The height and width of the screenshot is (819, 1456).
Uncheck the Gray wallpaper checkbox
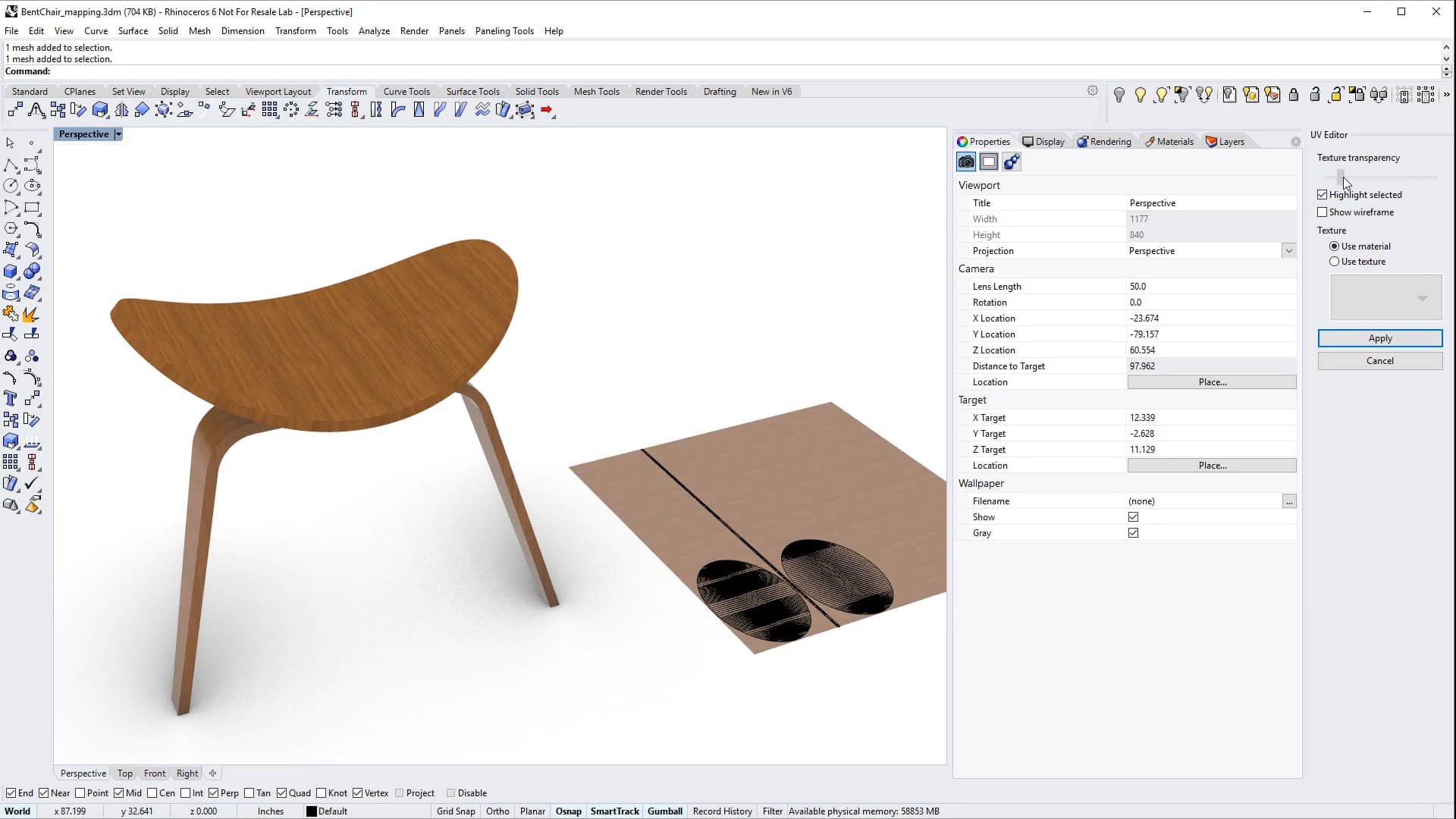coord(1134,532)
